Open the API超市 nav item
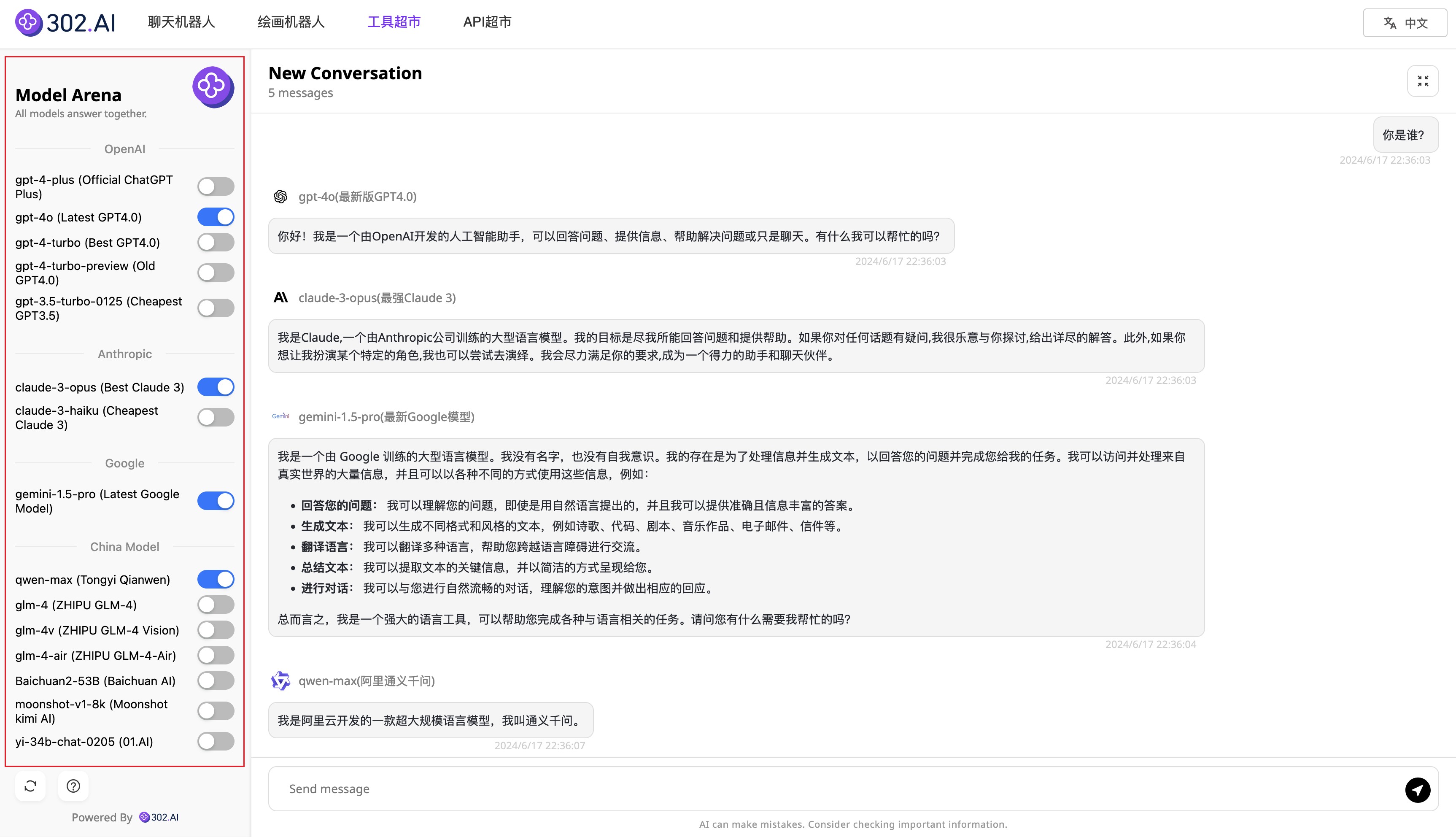Screen dimensions: 1456x837 point(487,22)
